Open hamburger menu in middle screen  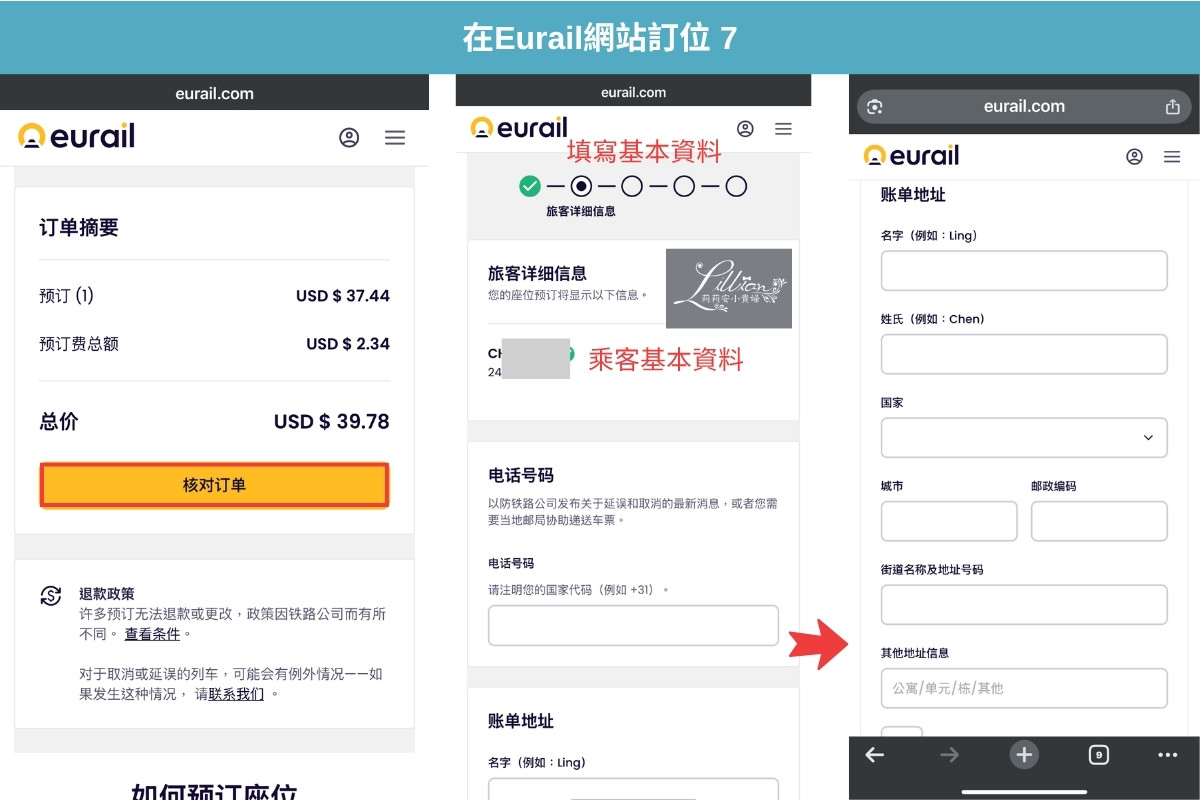coord(783,129)
